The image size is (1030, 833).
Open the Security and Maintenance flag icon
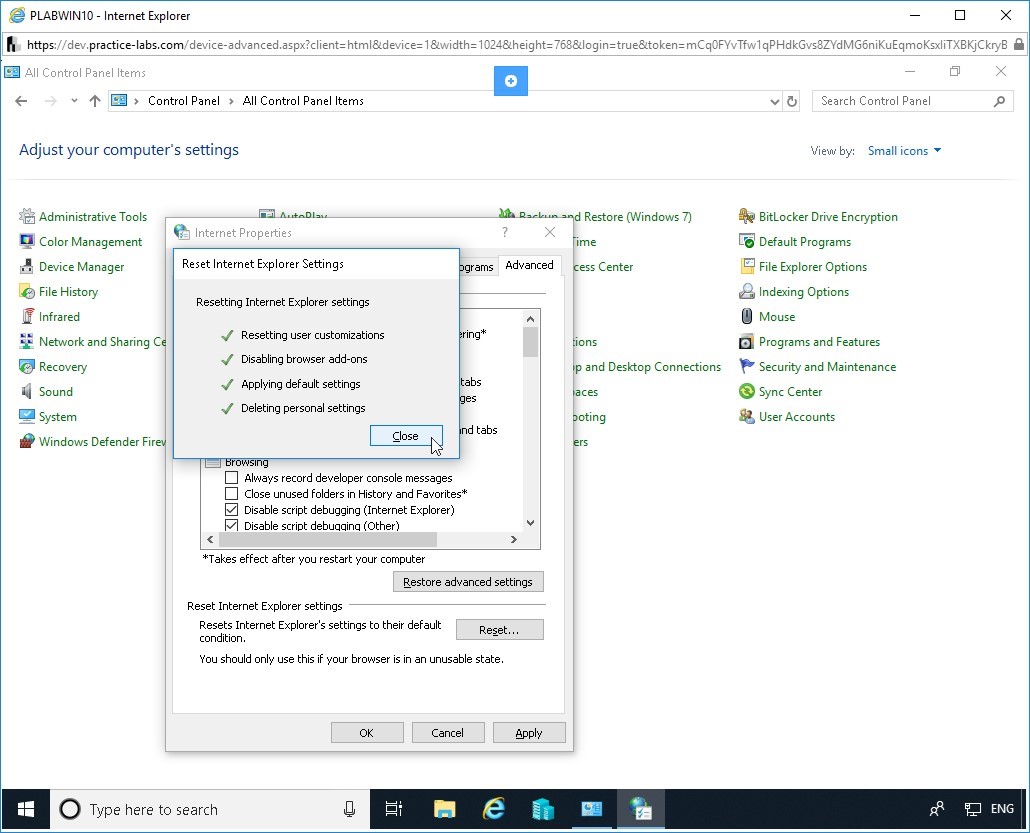[x=747, y=366]
